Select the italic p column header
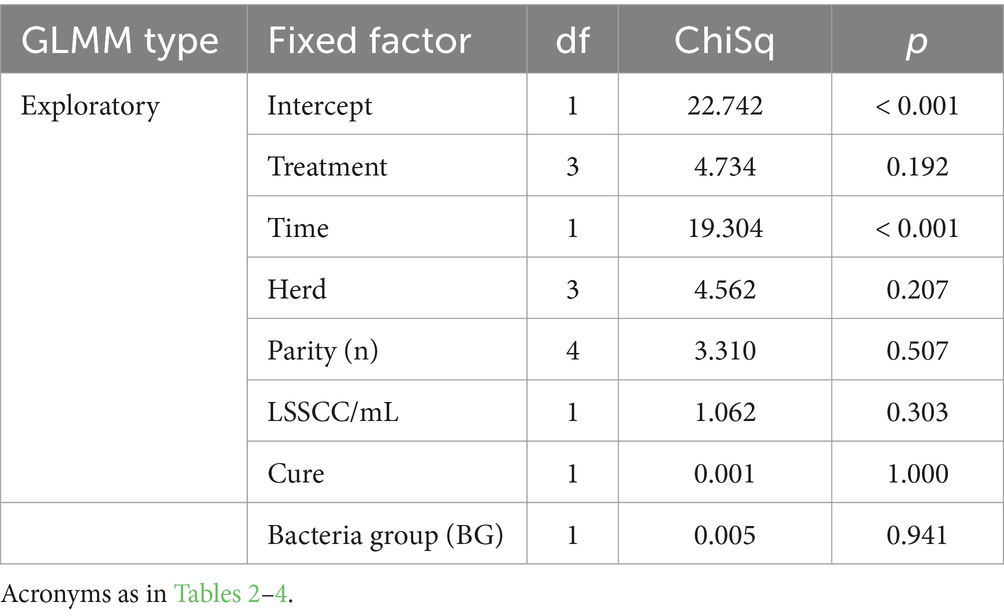The width and height of the screenshot is (1004, 616). (x=916, y=42)
